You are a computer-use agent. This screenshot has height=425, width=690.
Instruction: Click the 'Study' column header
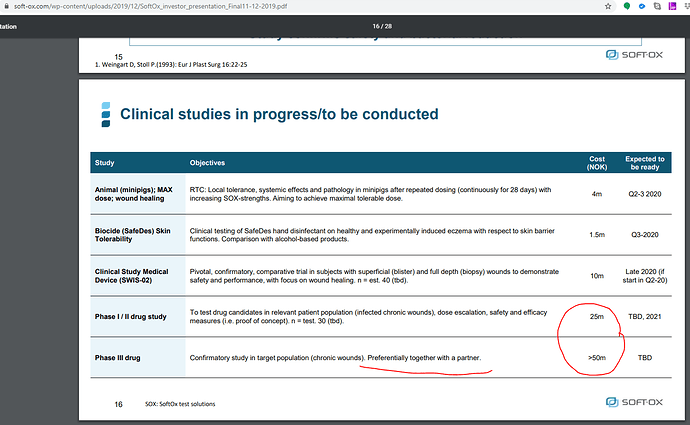104,162
